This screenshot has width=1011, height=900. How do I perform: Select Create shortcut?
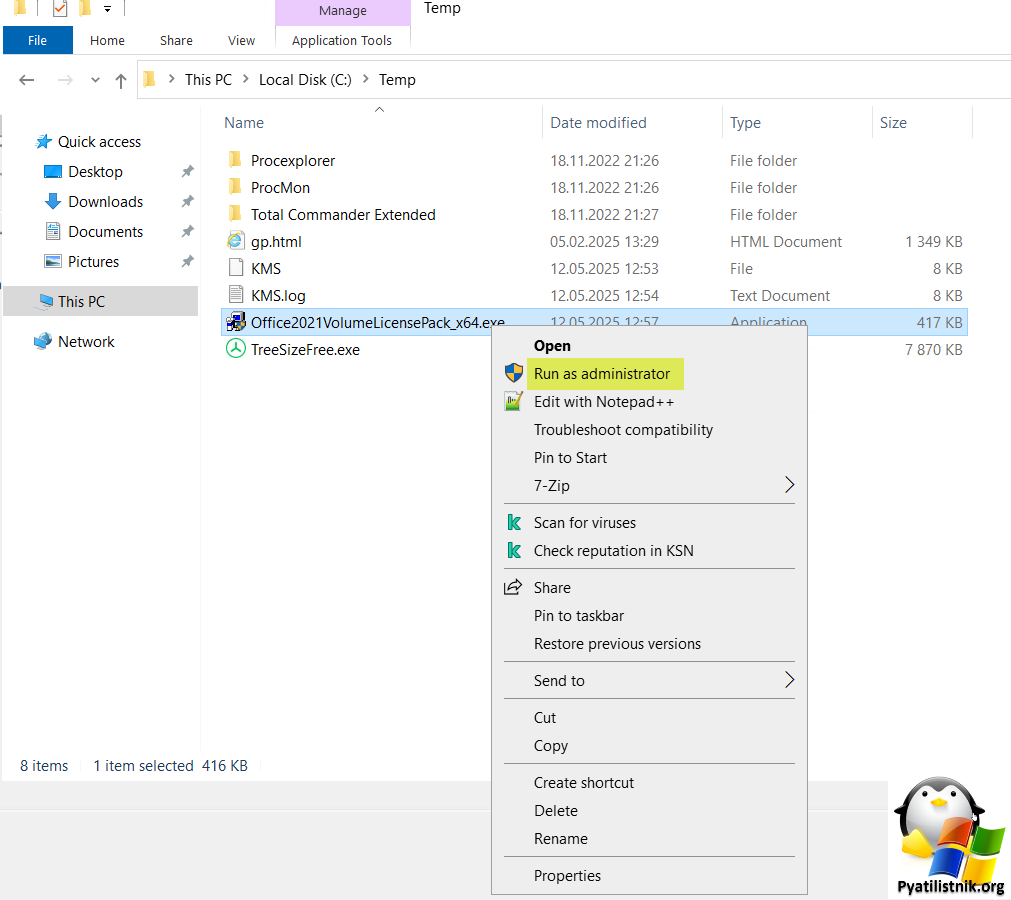[649, 783]
